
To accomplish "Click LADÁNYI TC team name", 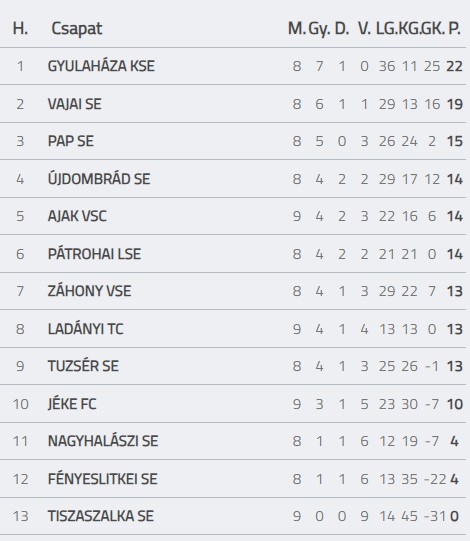I will [x=86, y=328].
